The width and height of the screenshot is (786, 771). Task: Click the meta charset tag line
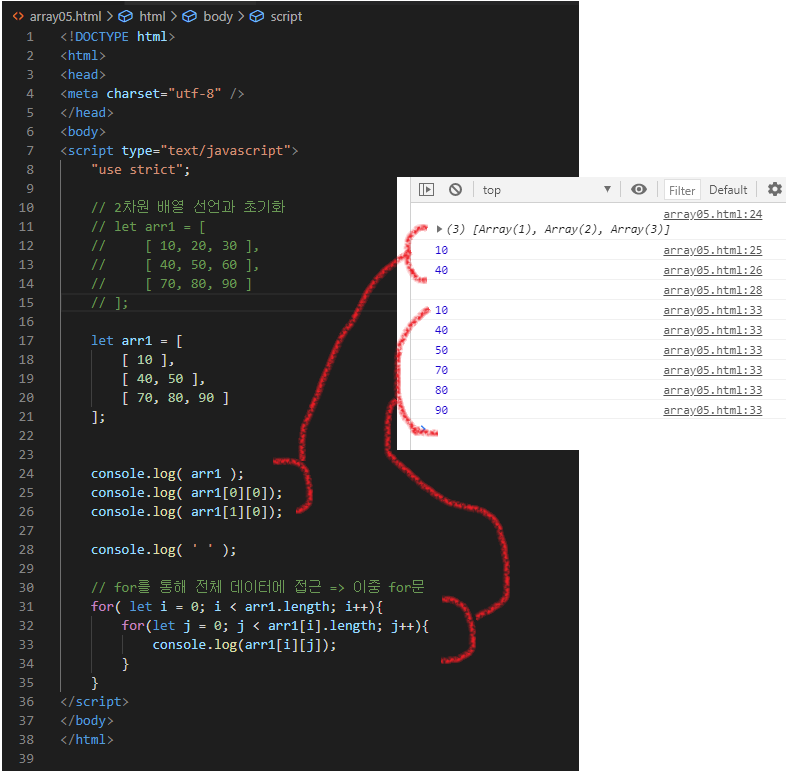(x=152, y=94)
